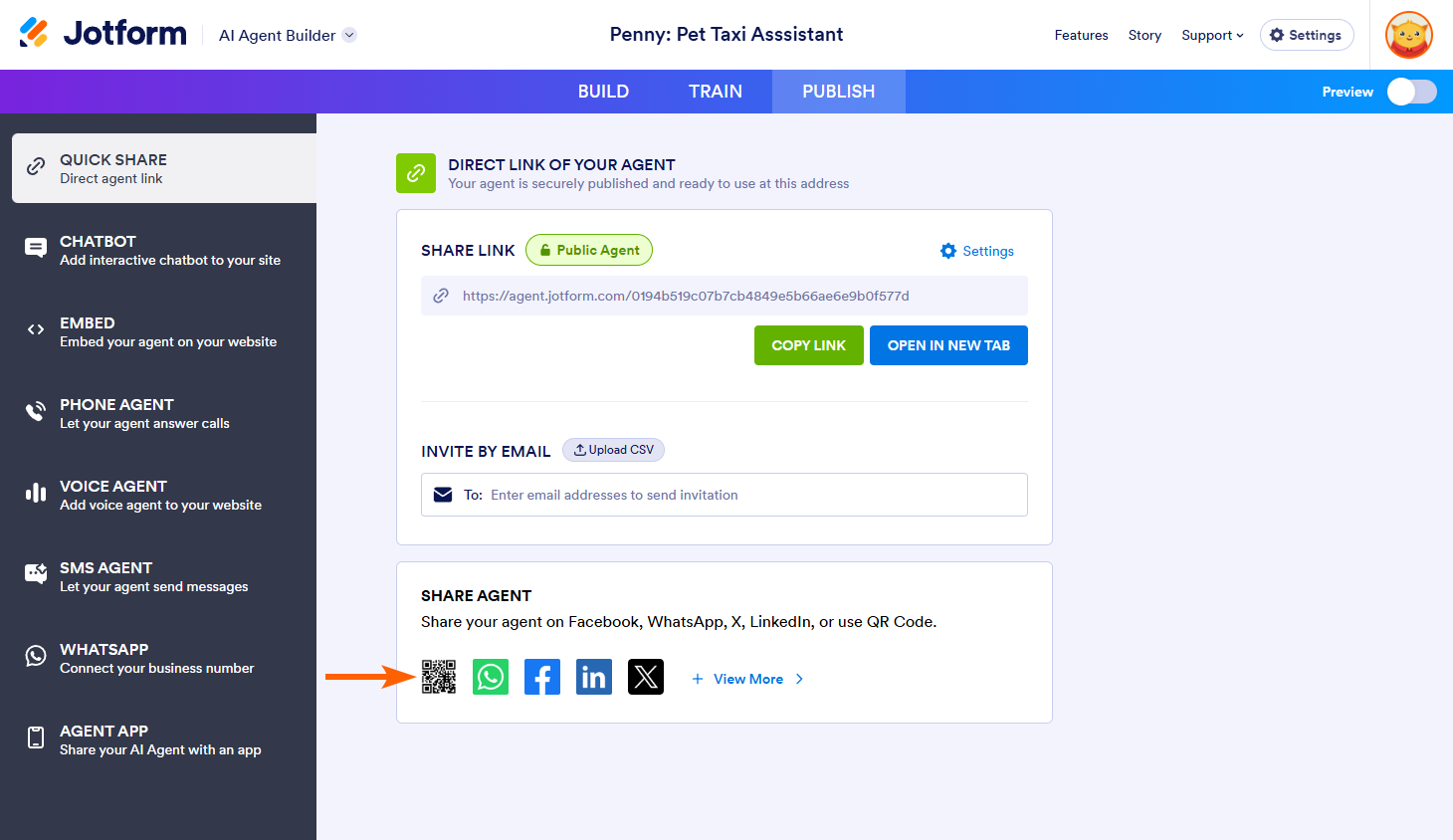Click the Public Agent badge
This screenshot has height=840, width=1453.
click(589, 250)
